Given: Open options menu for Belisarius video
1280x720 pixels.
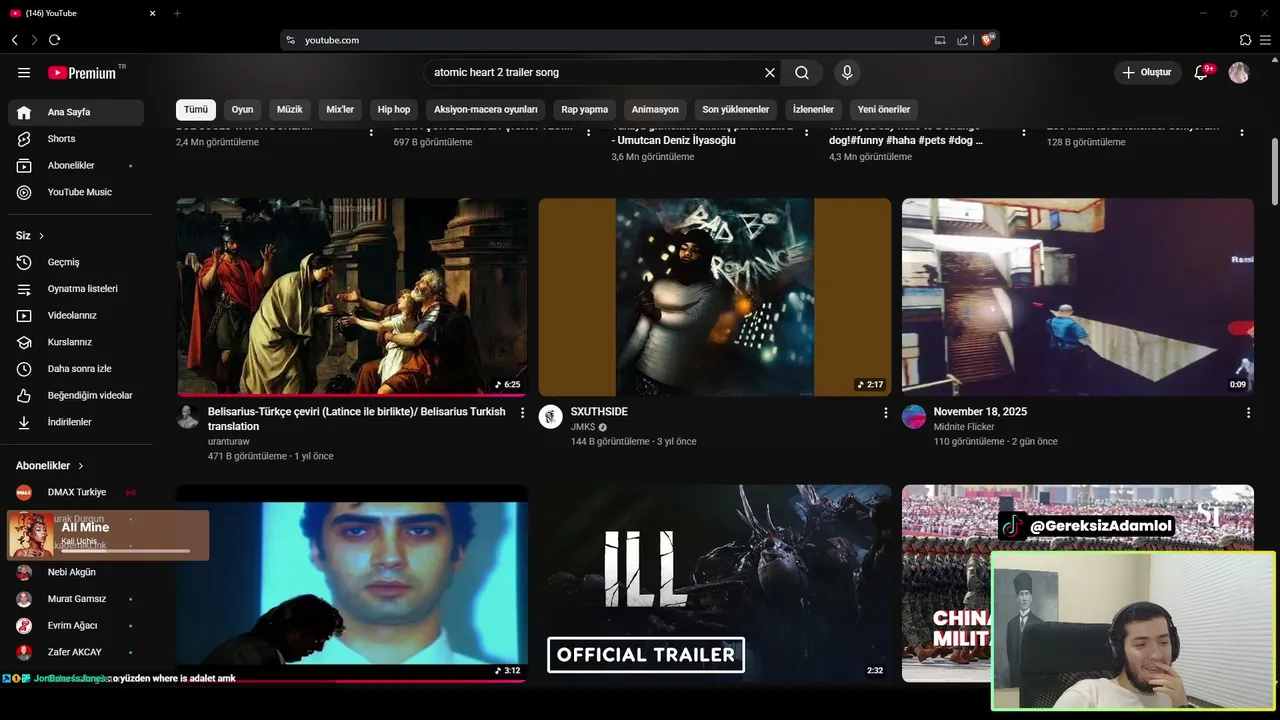Looking at the screenshot, I should [x=522, y=413].
